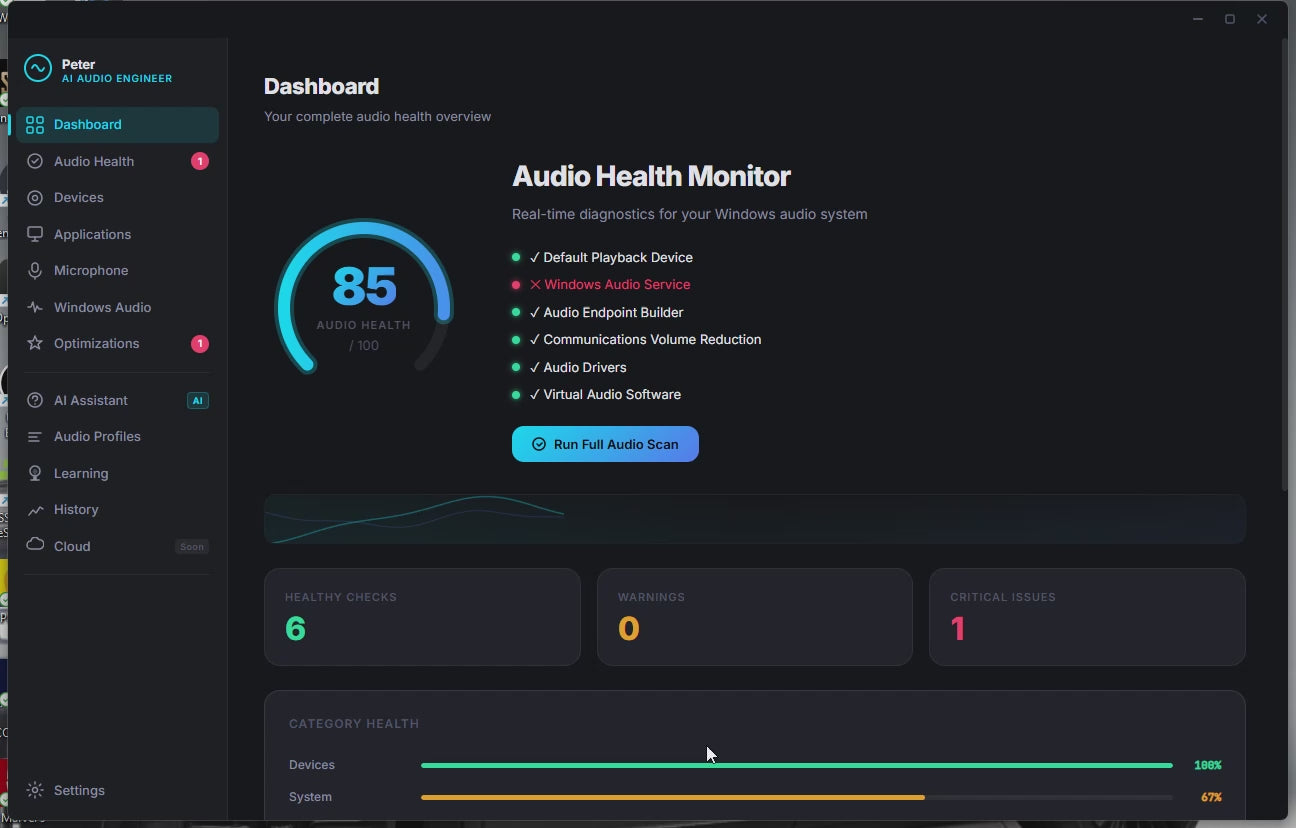Click the Audio Health notification badge
This screenshot has height=828, width=1296.
tap(200, 161)
